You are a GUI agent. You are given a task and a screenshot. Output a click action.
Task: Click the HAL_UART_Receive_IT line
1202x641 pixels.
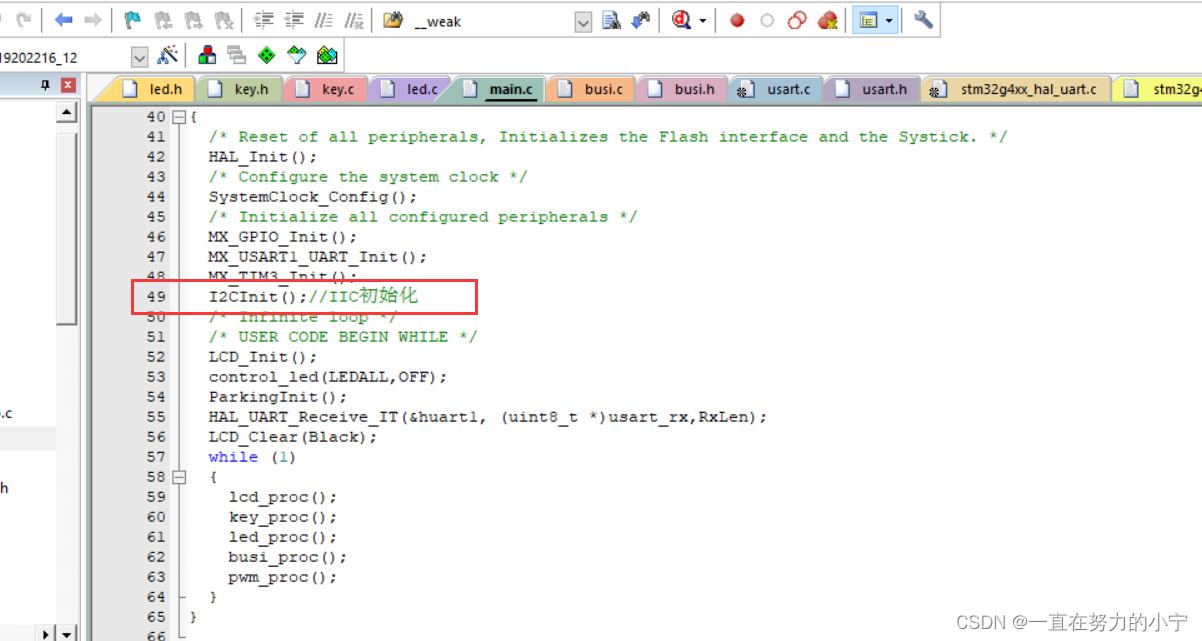pos(487,417)
